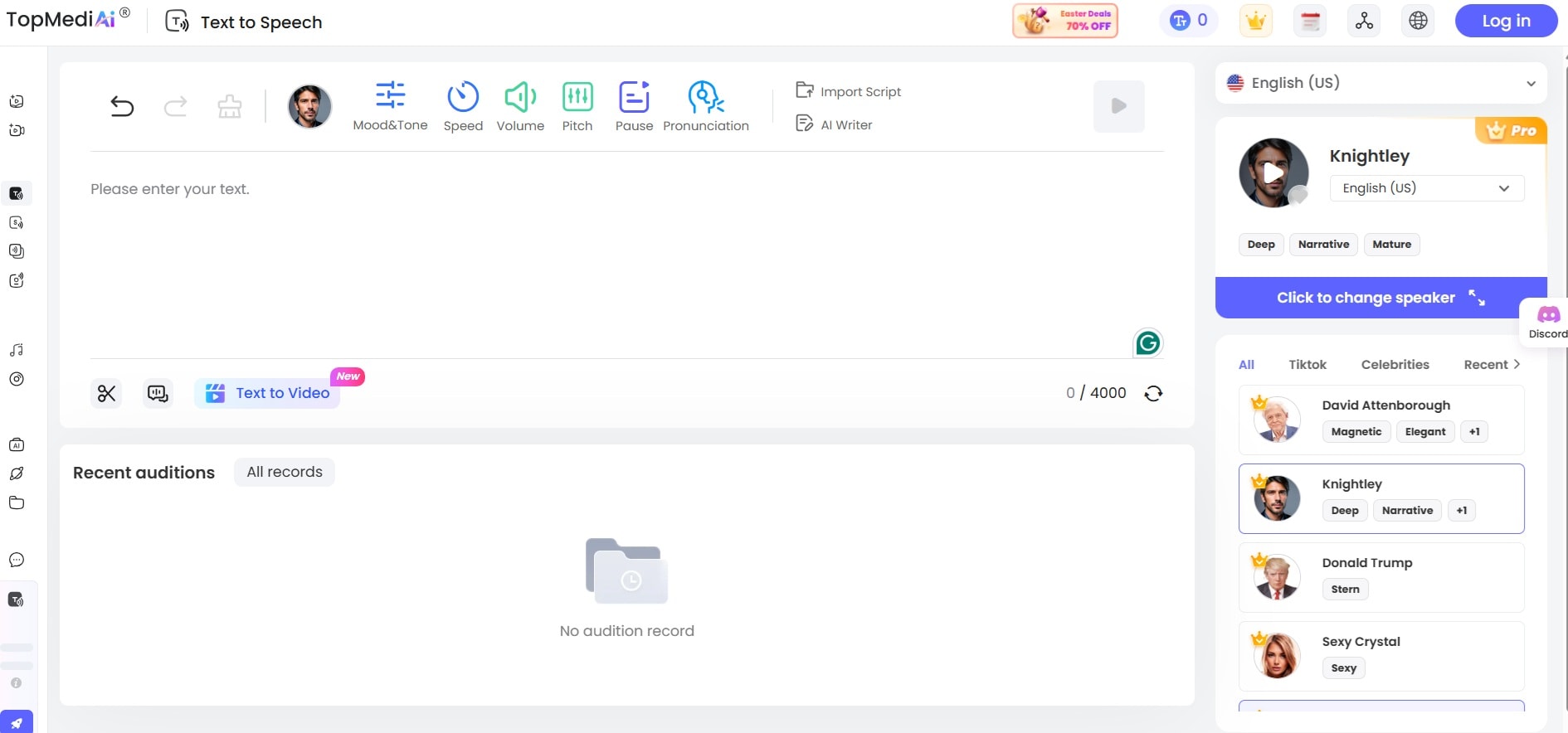Viewport: 1568px width, 733px height.
Task: Select the Donald Trump voice
Action: click(1381, 577)
